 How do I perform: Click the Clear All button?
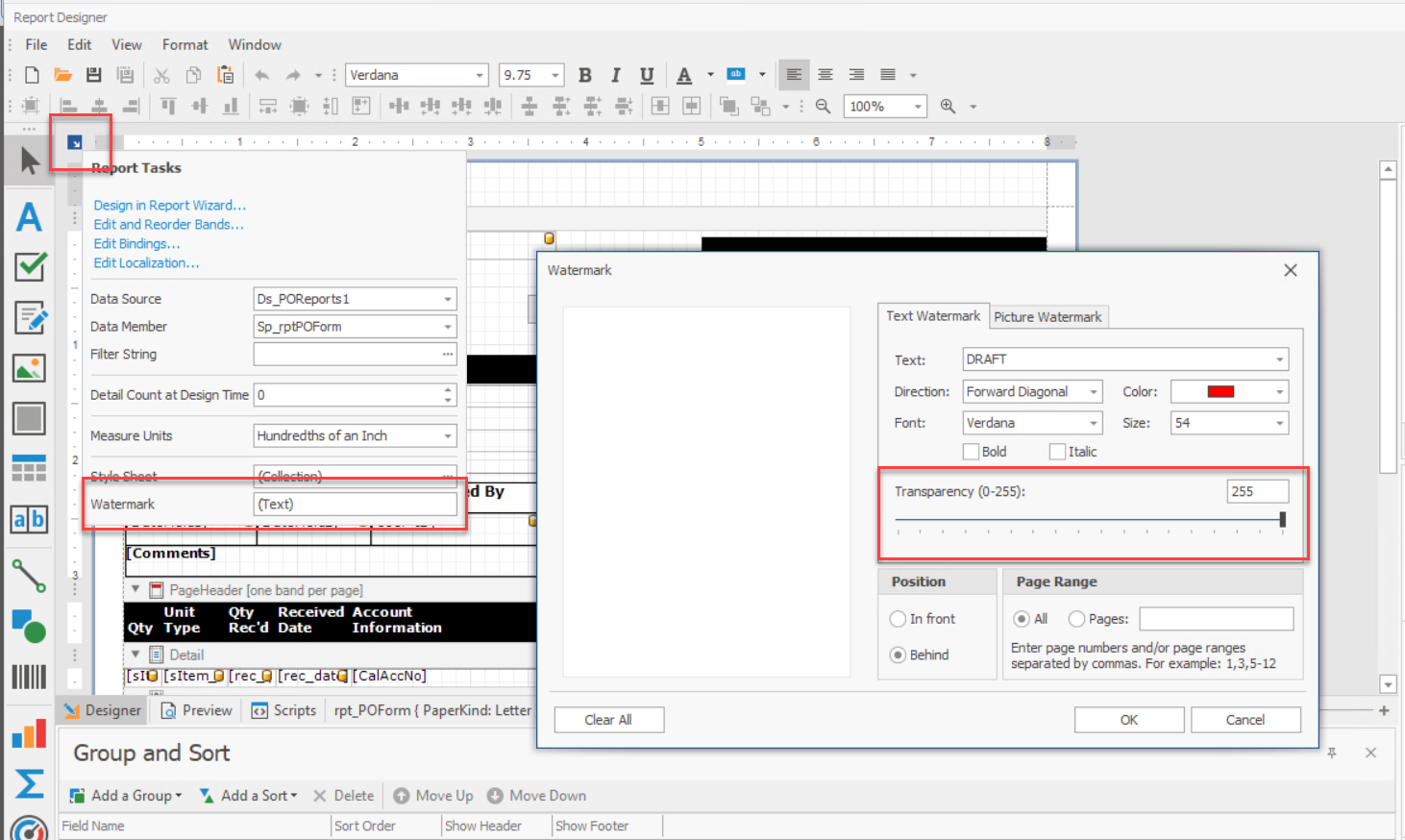[607, 720]
